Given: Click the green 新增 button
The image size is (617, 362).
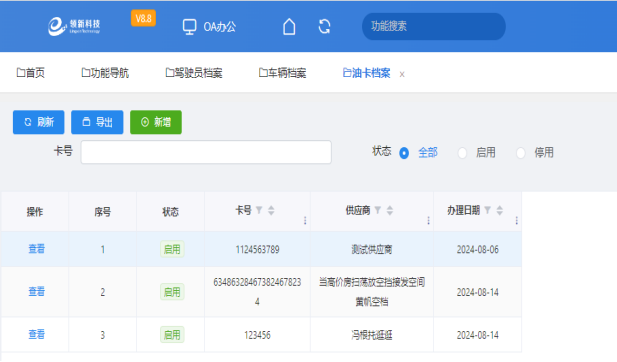Looking at the screenshot, I should pyautogui.click(x=156, y=122).
